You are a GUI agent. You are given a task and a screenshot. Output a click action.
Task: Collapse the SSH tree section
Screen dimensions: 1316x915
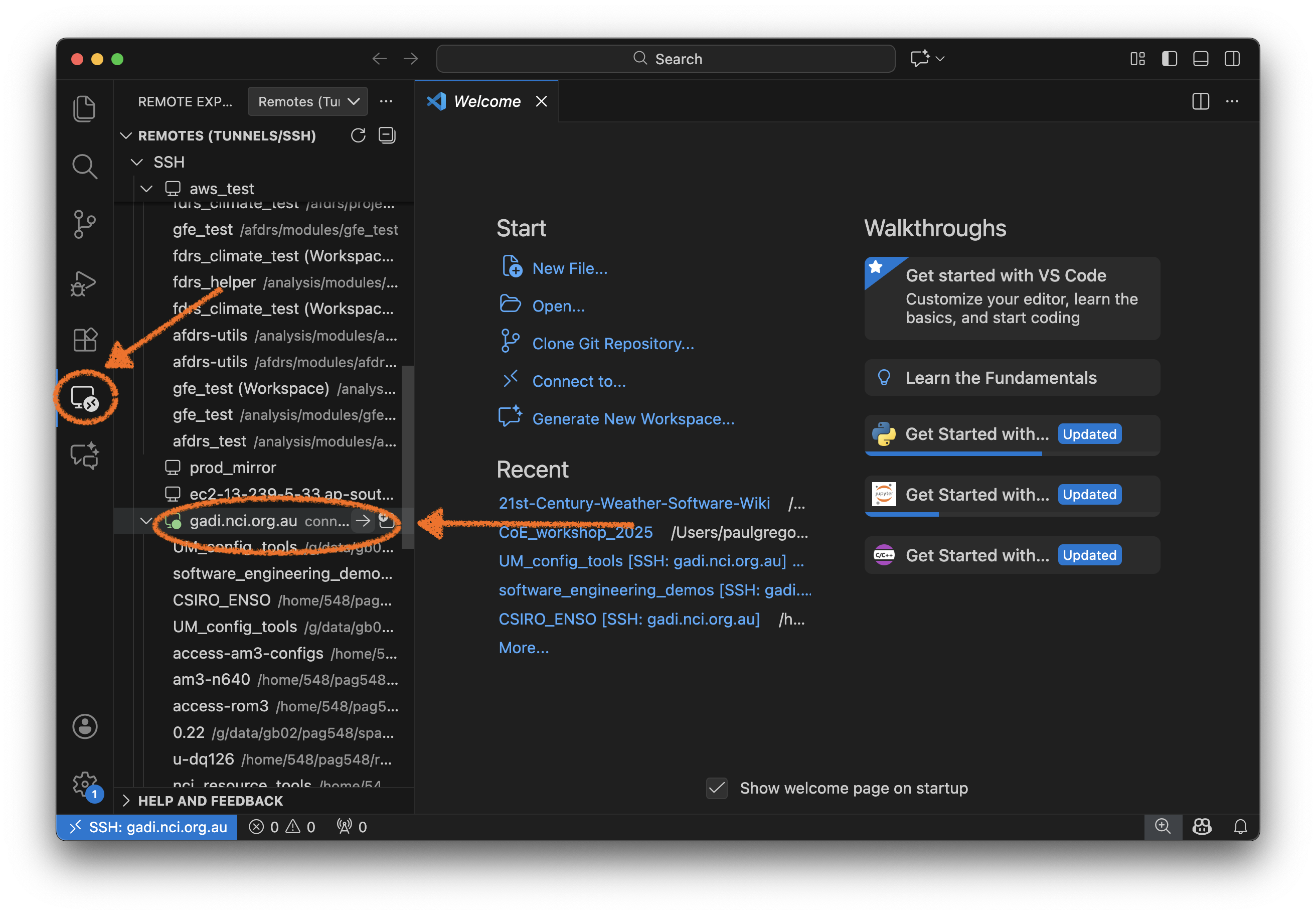[136, 162]
